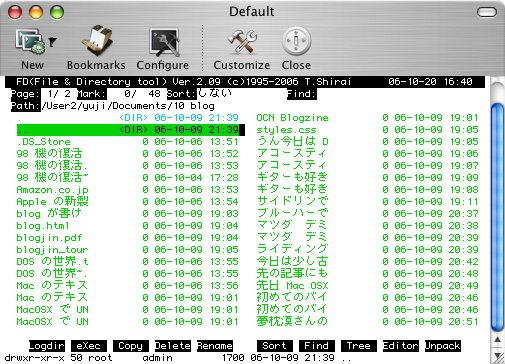Open the Configure toolbar icon

[x=164, y=42]
